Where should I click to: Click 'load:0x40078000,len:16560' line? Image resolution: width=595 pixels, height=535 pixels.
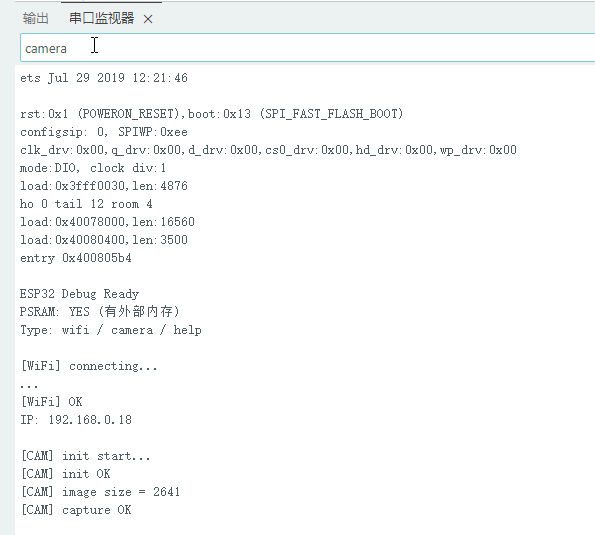[x=107, y=222]
